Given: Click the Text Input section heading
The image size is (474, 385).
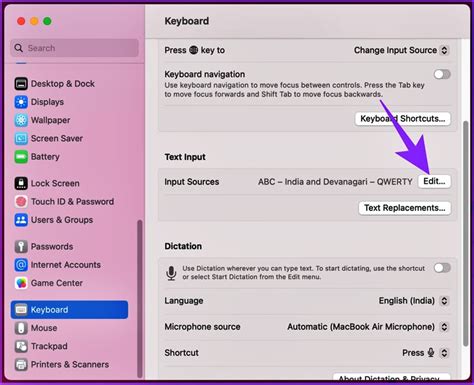Looking at the screenshot, I should point(185,157).
